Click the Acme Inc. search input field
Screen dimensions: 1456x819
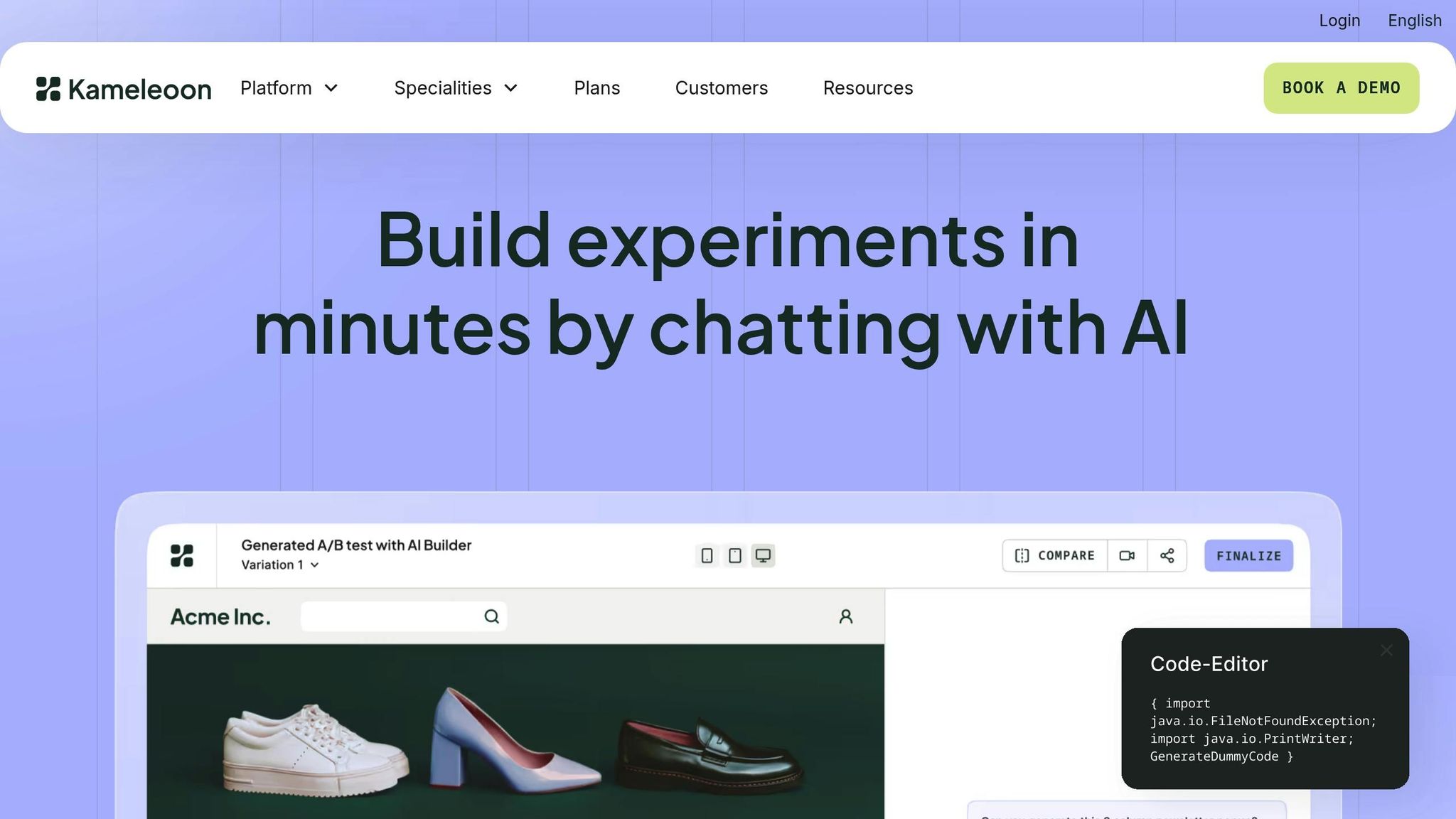pyautogui.click(x=391, y=616)
